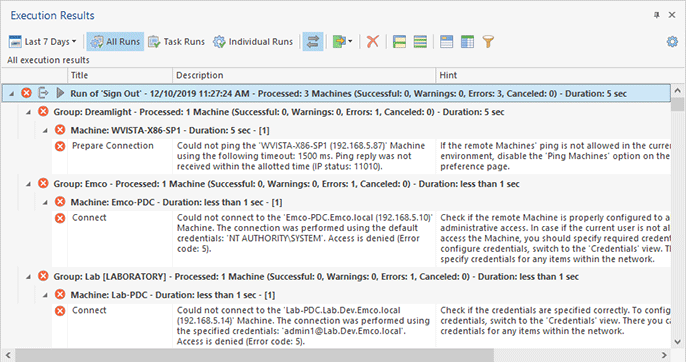Collapse the Group: Lab [LABORATORY] node
This screenshot has width=686, height=362.
coord(28,277)
